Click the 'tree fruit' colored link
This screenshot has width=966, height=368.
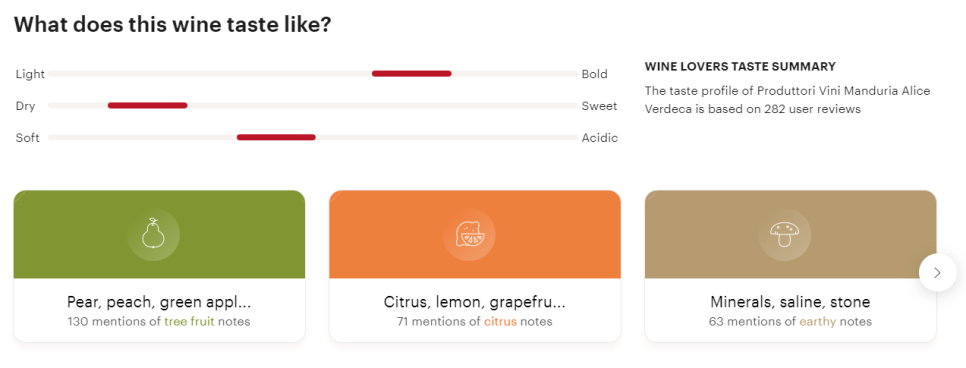pos(189,321)
